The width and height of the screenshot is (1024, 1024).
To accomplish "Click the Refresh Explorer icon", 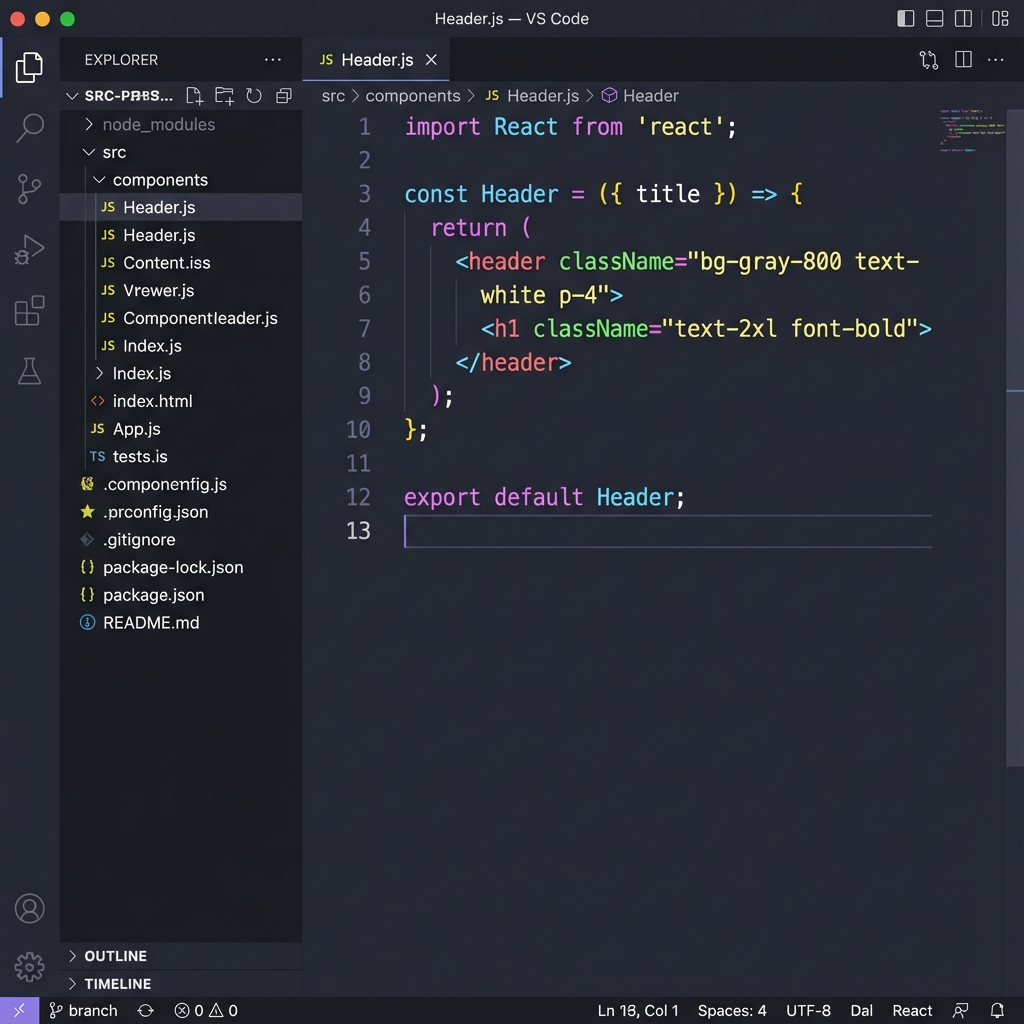I will (x=256, y=96).
